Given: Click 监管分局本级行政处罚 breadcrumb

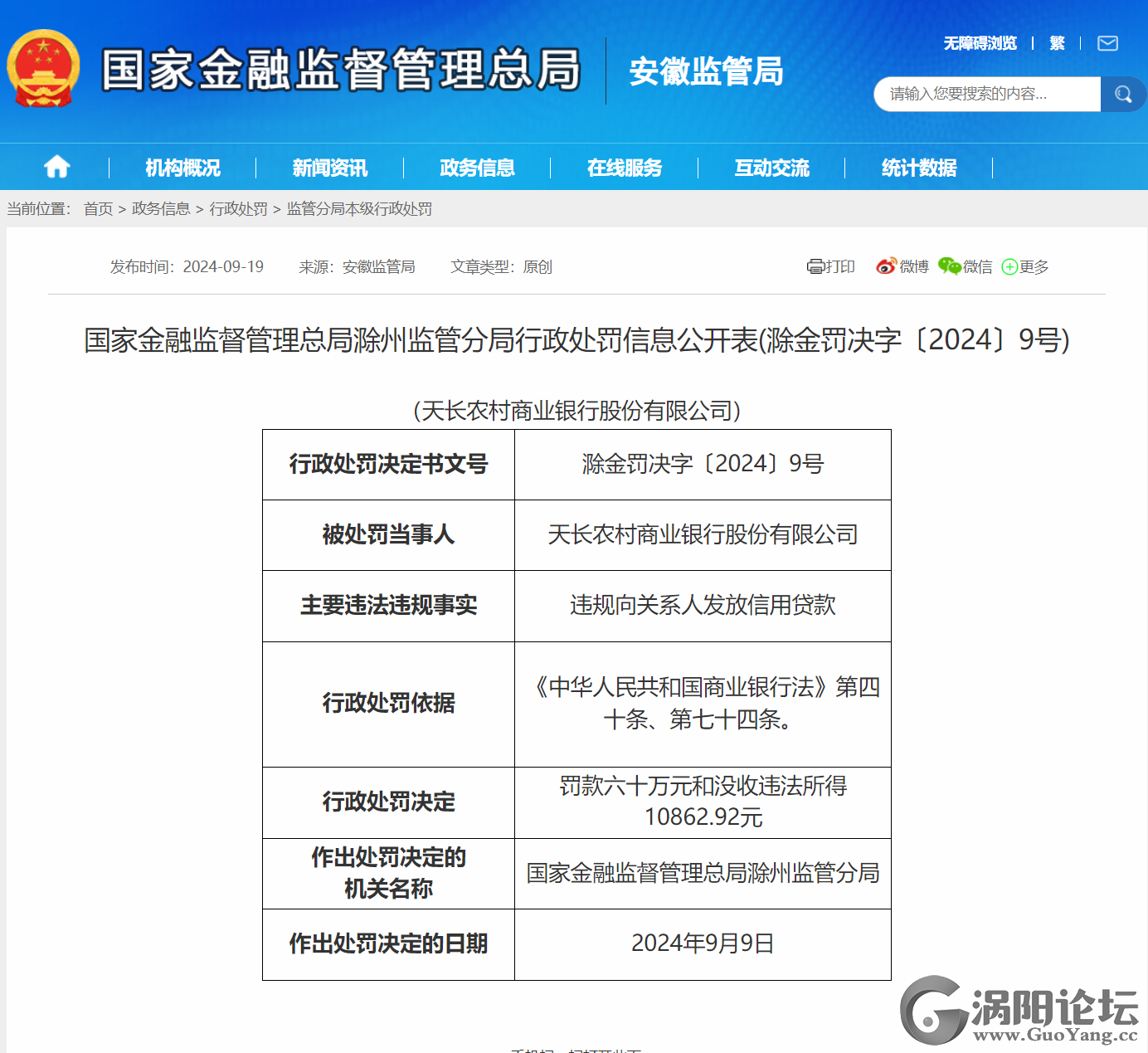Looking at the screenshot, I should (359, 208).
